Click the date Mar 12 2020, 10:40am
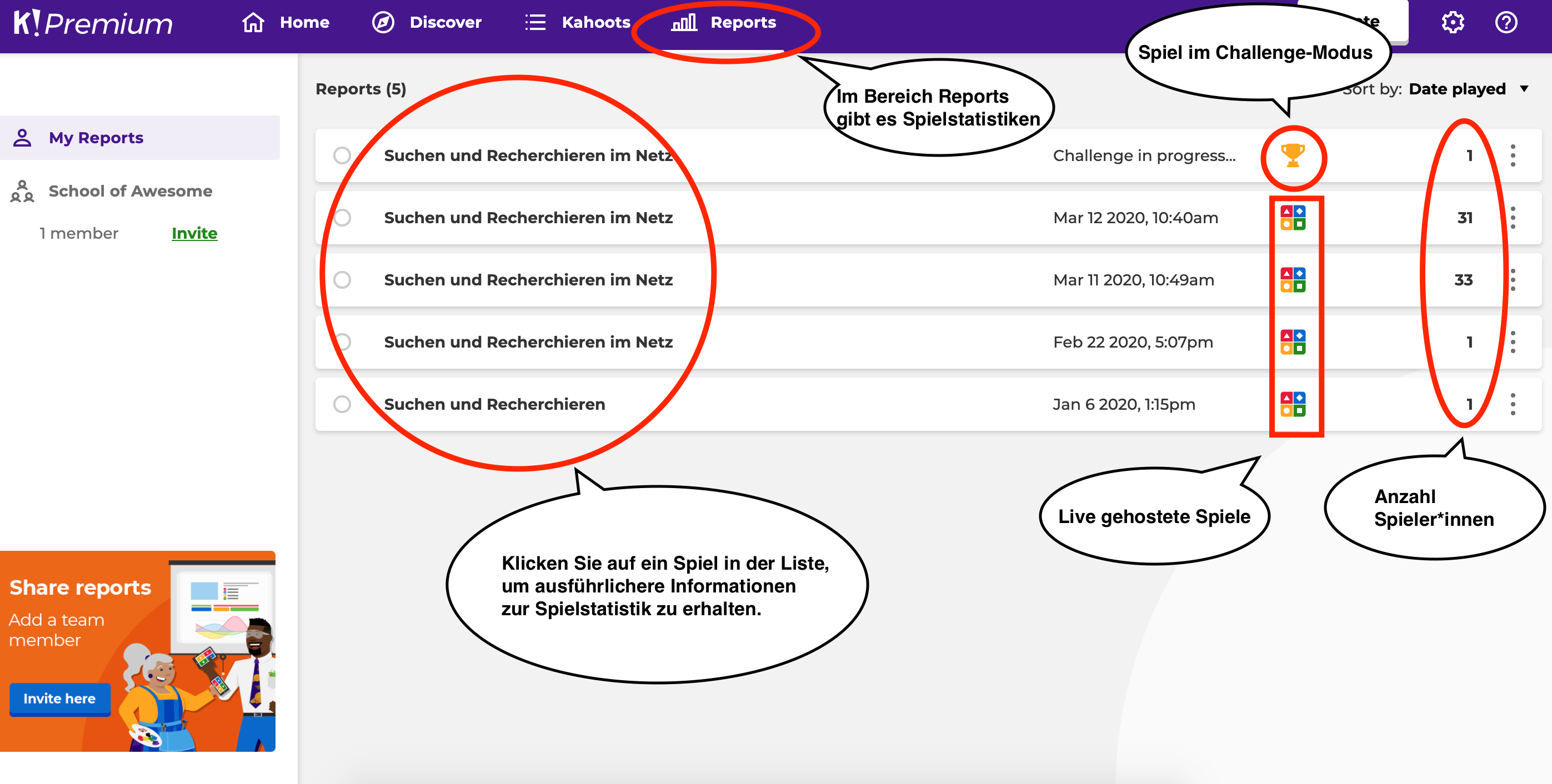The image size is (1552, 784). tap(1136, 217)
